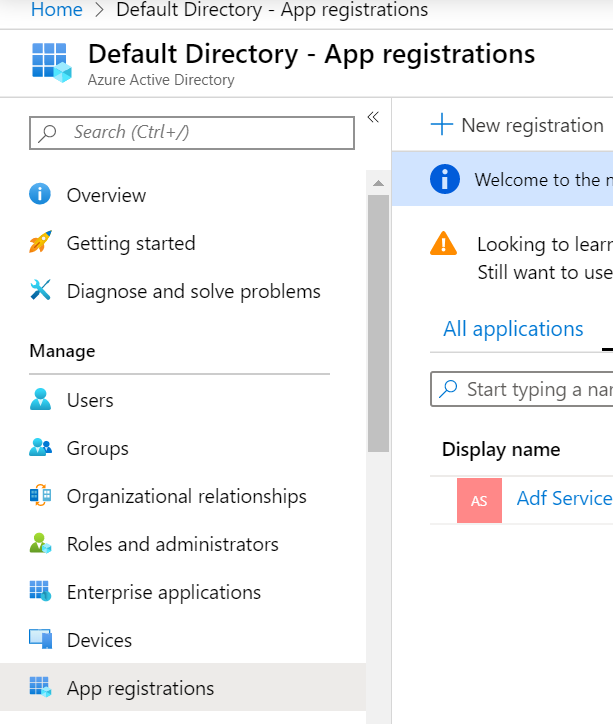
Task: Focus the Start typing a name filter field
Action: pyautogui.click(x=522, y=389)
